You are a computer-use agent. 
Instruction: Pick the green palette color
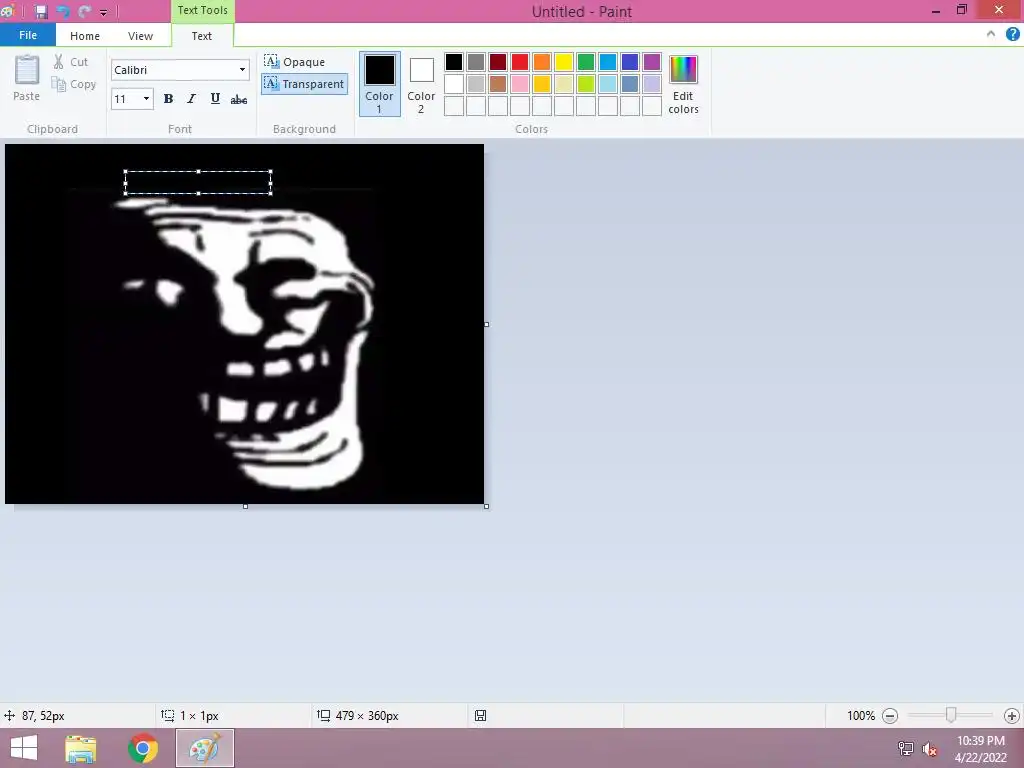click(x=586, y=62)
